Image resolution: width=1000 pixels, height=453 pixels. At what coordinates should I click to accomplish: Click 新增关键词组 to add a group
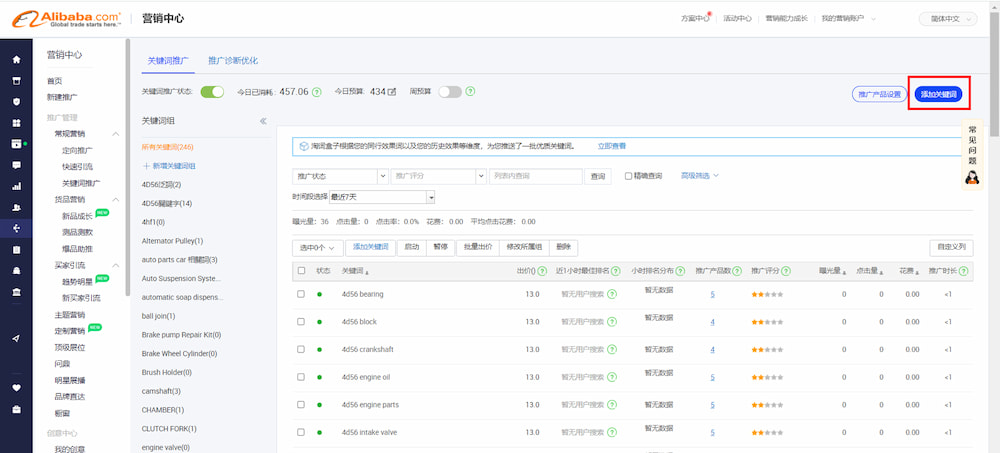[x=169, y=166]
